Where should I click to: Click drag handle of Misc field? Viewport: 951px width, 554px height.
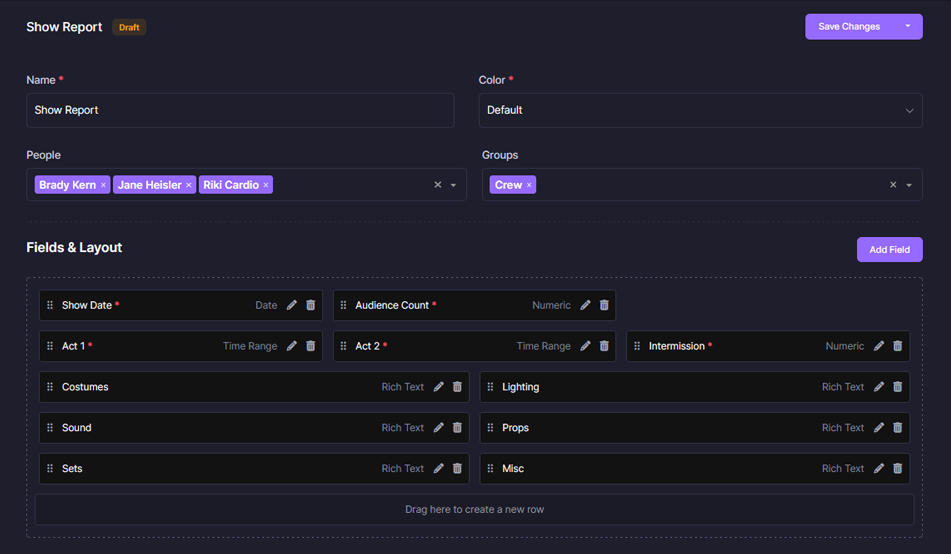[490, 469]
